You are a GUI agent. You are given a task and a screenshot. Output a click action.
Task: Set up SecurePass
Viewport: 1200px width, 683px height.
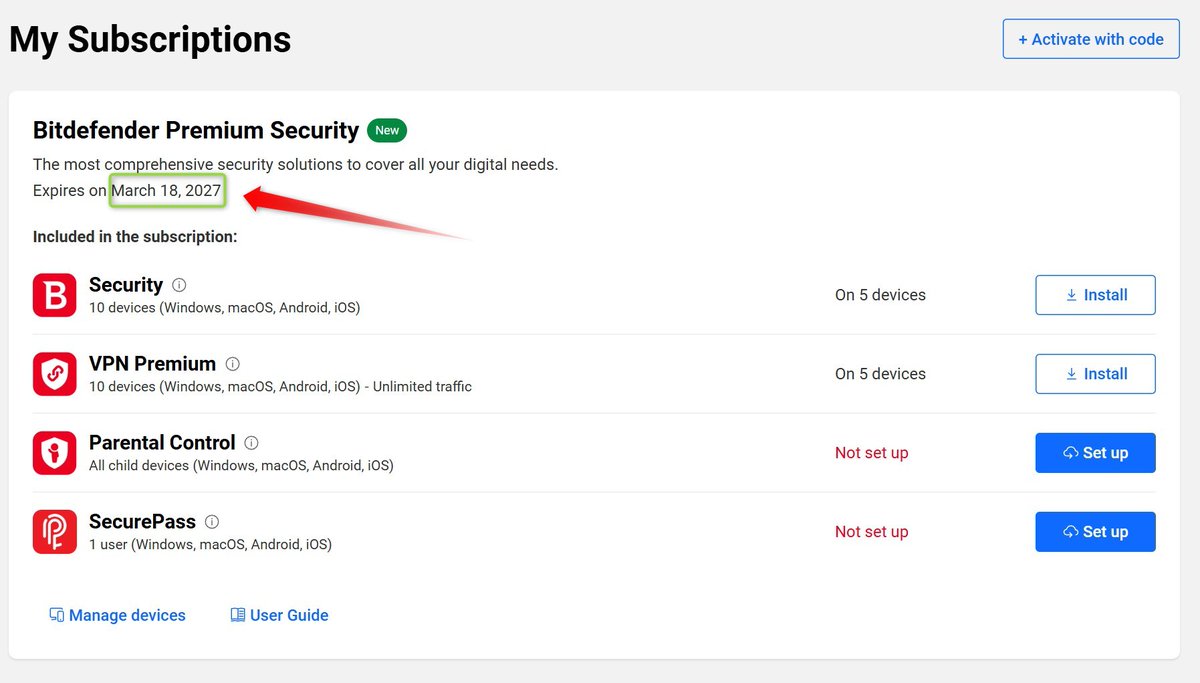tap(1095, 532)
